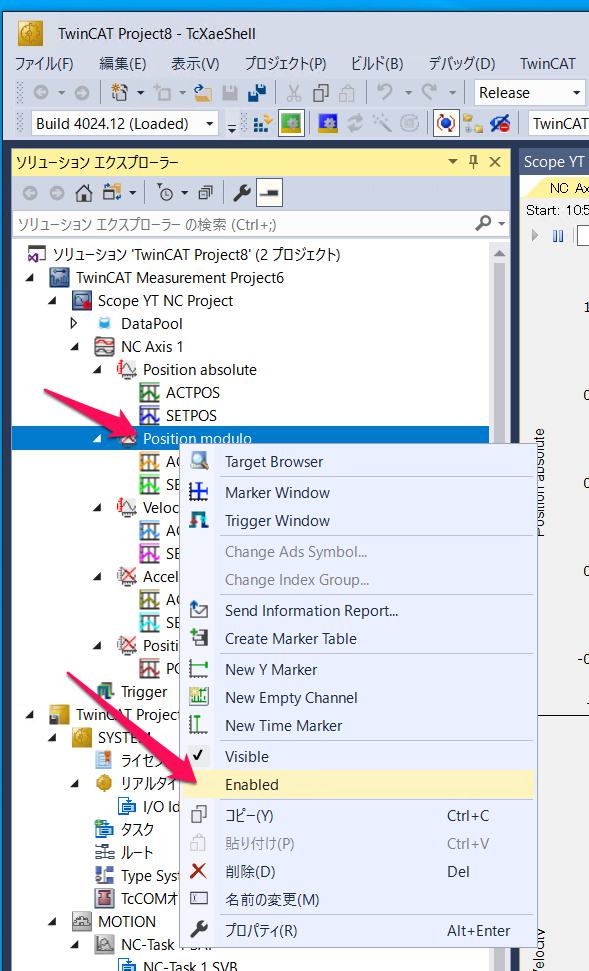
Task: Choose Marker Window from context menu
Action: click(x=359, y=493)
